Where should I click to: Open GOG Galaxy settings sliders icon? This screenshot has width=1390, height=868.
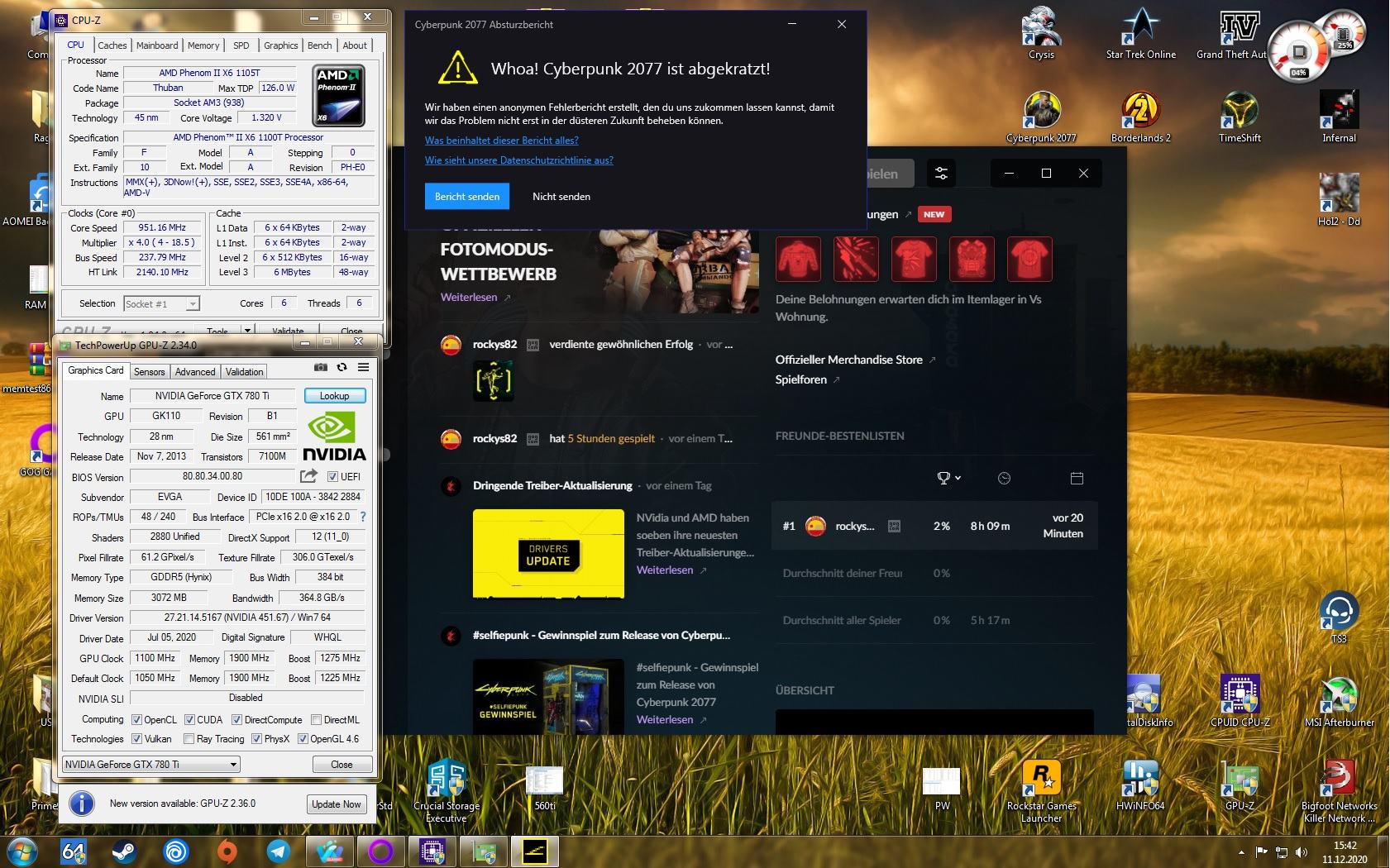click(941, 174)
